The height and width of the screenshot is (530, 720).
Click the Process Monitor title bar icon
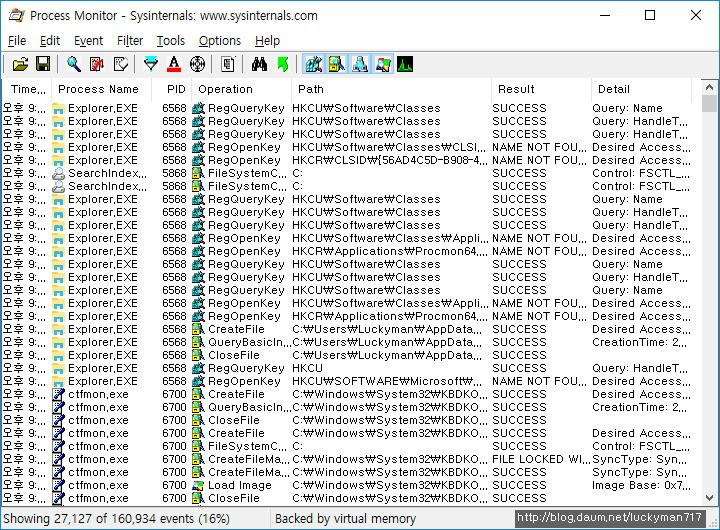[x=17, y=16]
